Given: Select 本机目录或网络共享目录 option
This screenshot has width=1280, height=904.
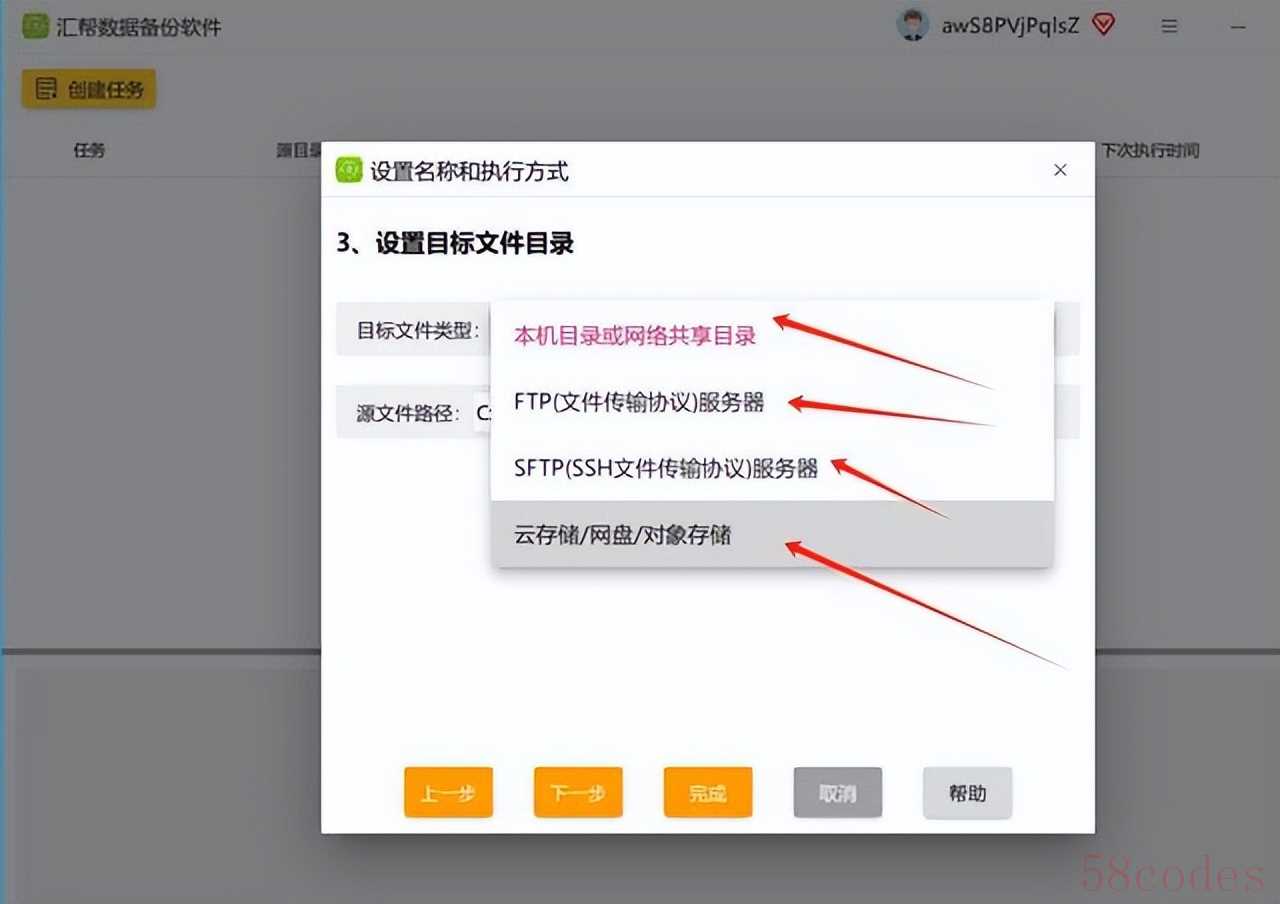Looking at the screenshot, I should (772, 336).
